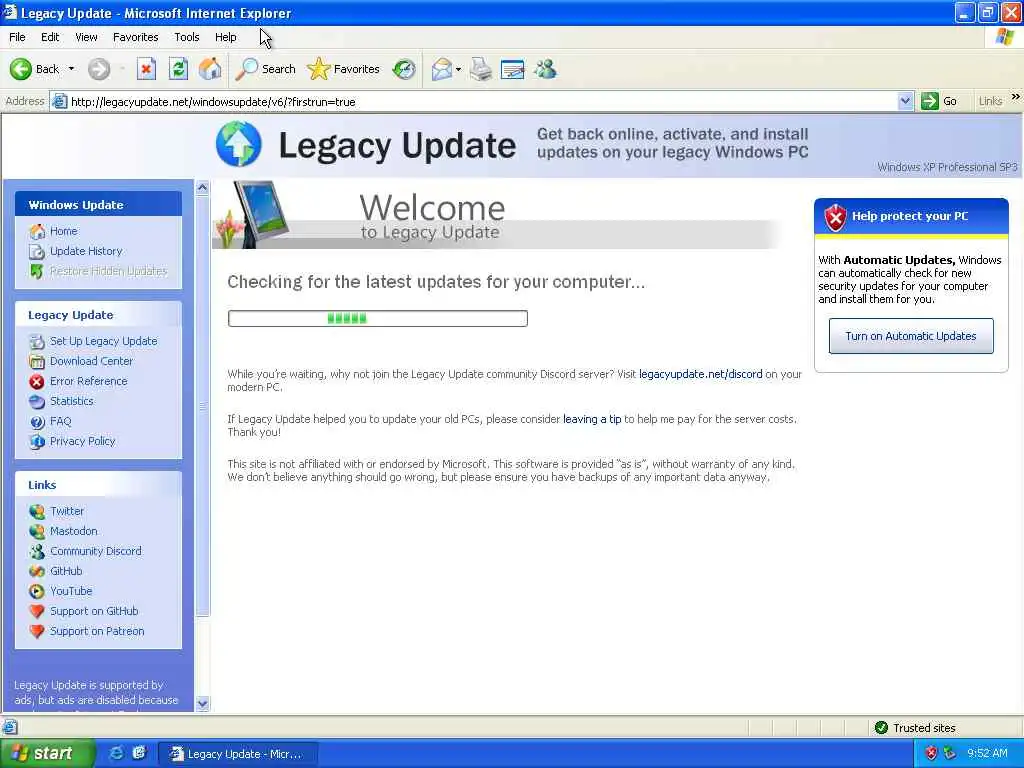Click the Support on Patreon heart icon
1024x768 pixels.
point(37,632)
